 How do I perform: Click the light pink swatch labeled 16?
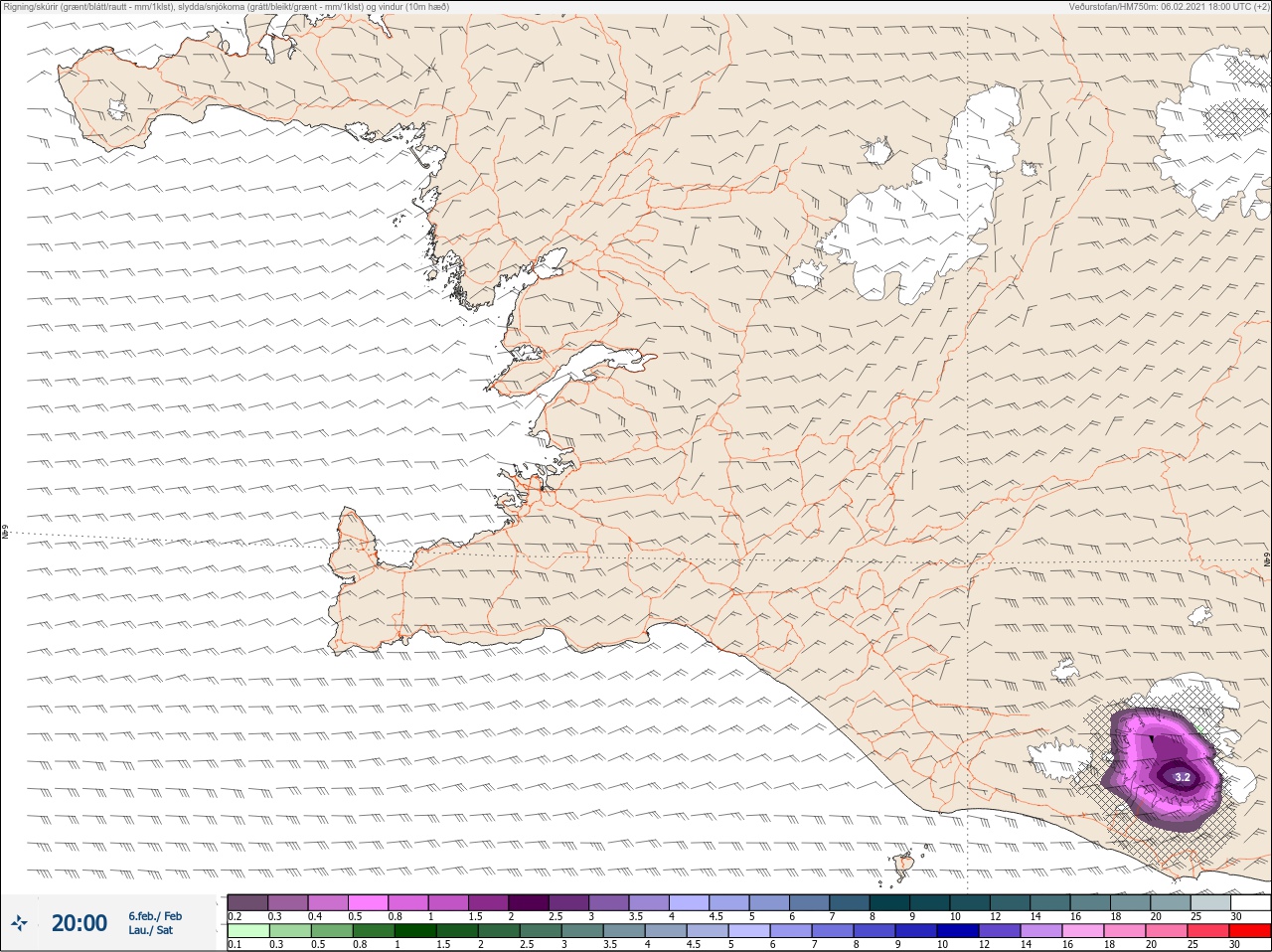coord(1083,932)
